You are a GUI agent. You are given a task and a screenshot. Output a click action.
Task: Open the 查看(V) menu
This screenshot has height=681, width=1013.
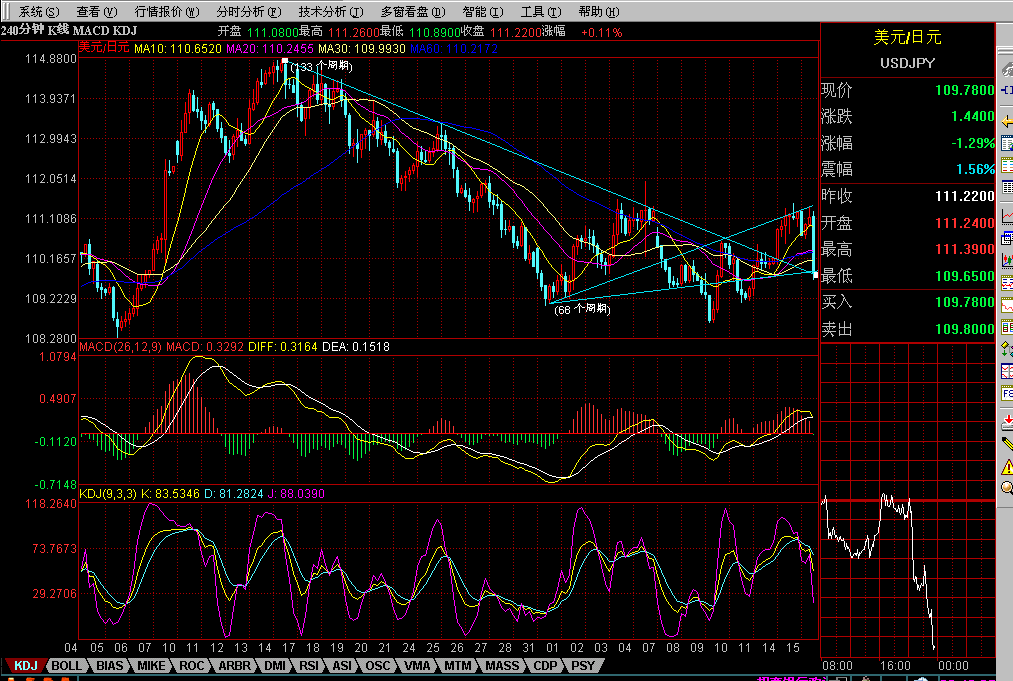(x=97, y=12)
